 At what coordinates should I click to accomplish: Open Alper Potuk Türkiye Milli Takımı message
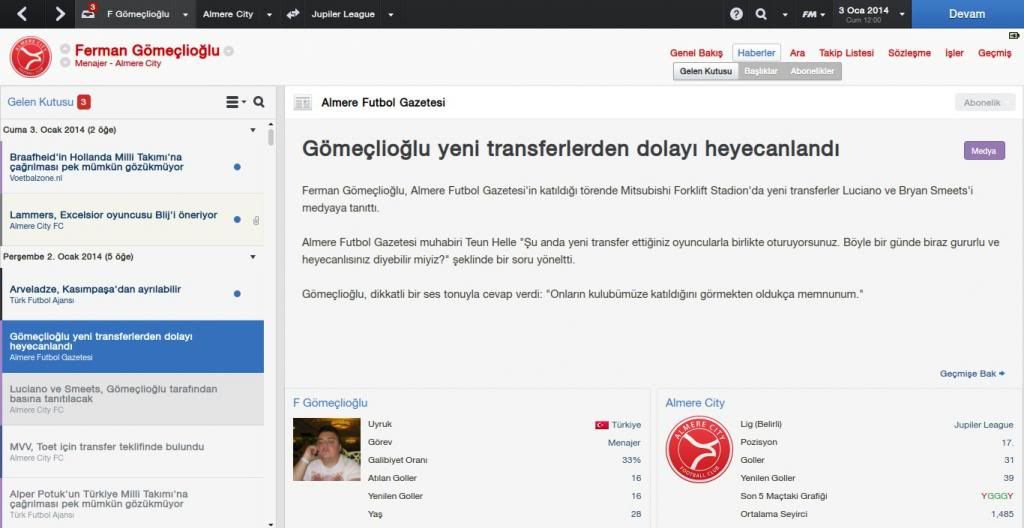[x=132, y=503]
